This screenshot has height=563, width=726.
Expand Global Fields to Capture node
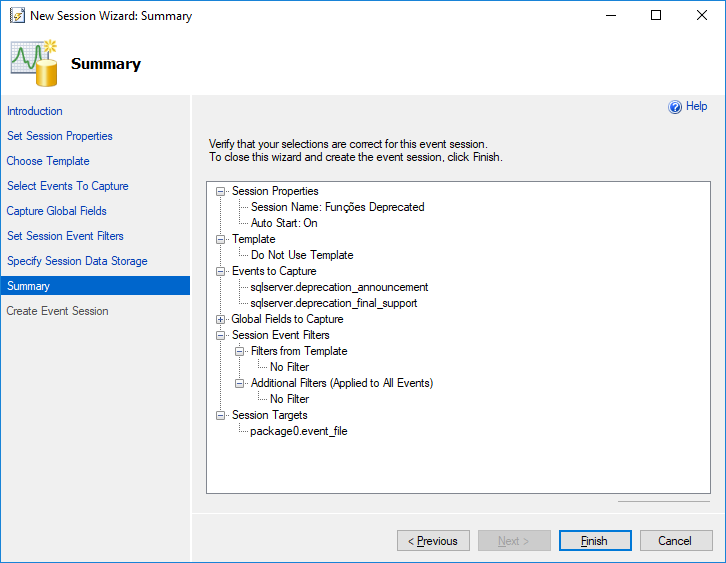click(x=220, y=319)
